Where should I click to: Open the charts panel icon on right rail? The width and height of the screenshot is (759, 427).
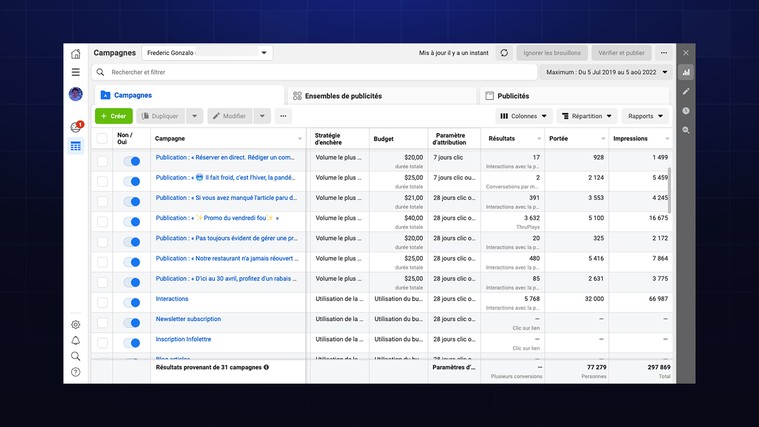point(686,72)
